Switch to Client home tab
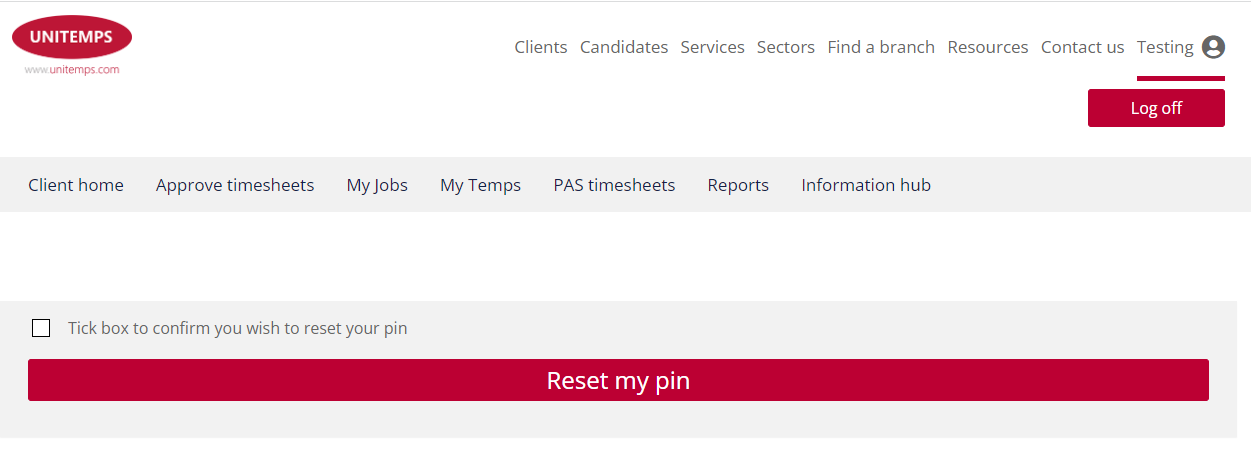The height and width of the screenshot is (460, 1251). pyautogui.click(x=76, y=185)
